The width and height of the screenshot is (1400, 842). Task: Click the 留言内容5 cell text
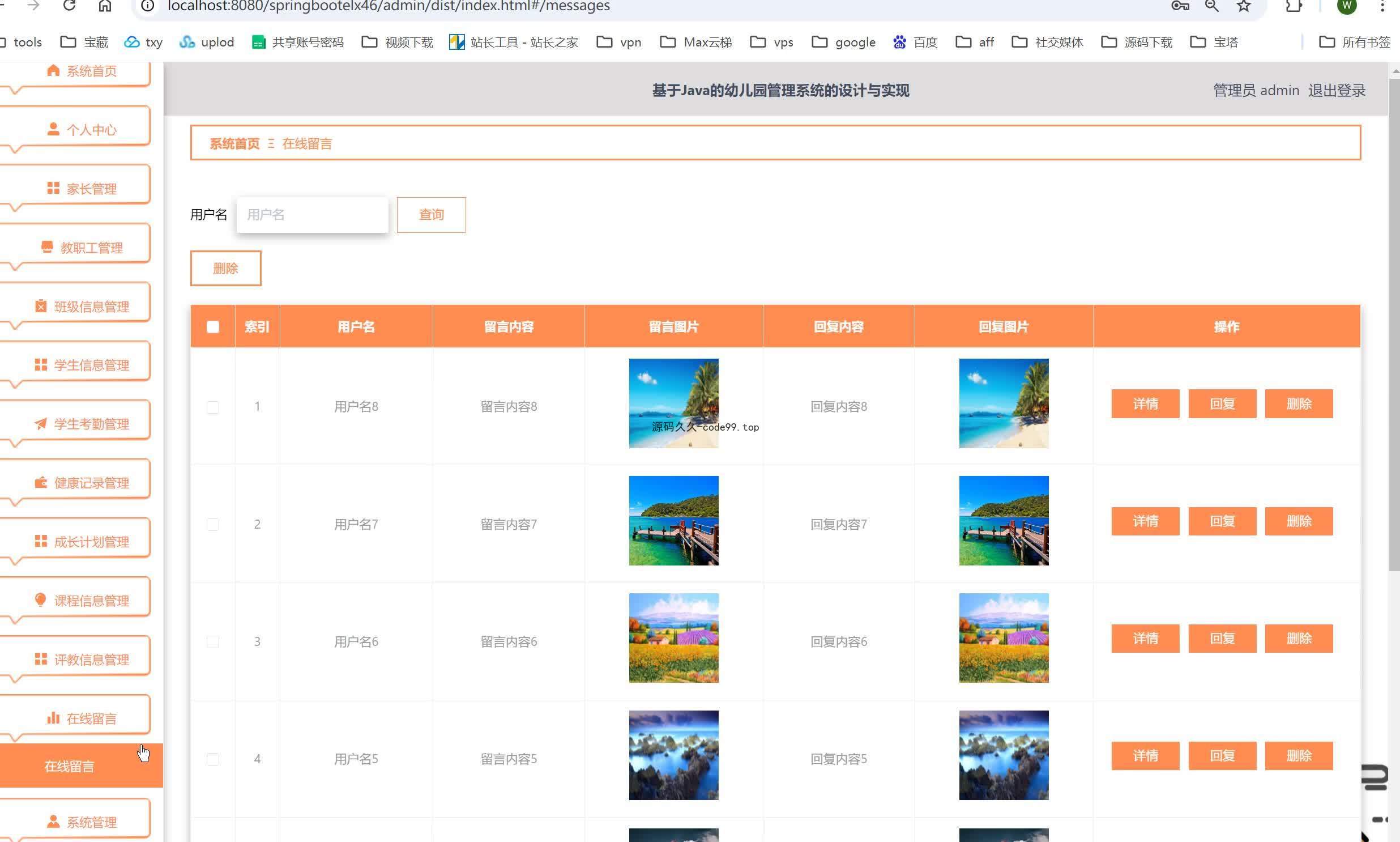pos(509,759)
